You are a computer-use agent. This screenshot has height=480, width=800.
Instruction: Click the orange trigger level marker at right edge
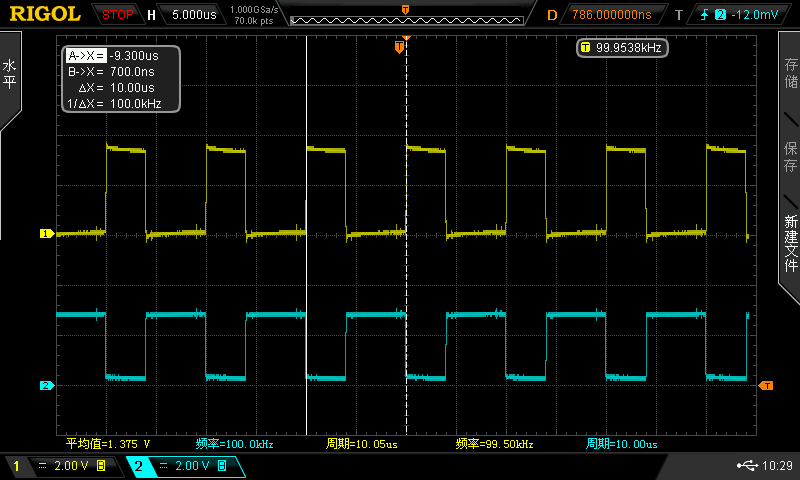click(x=766, y=385)
